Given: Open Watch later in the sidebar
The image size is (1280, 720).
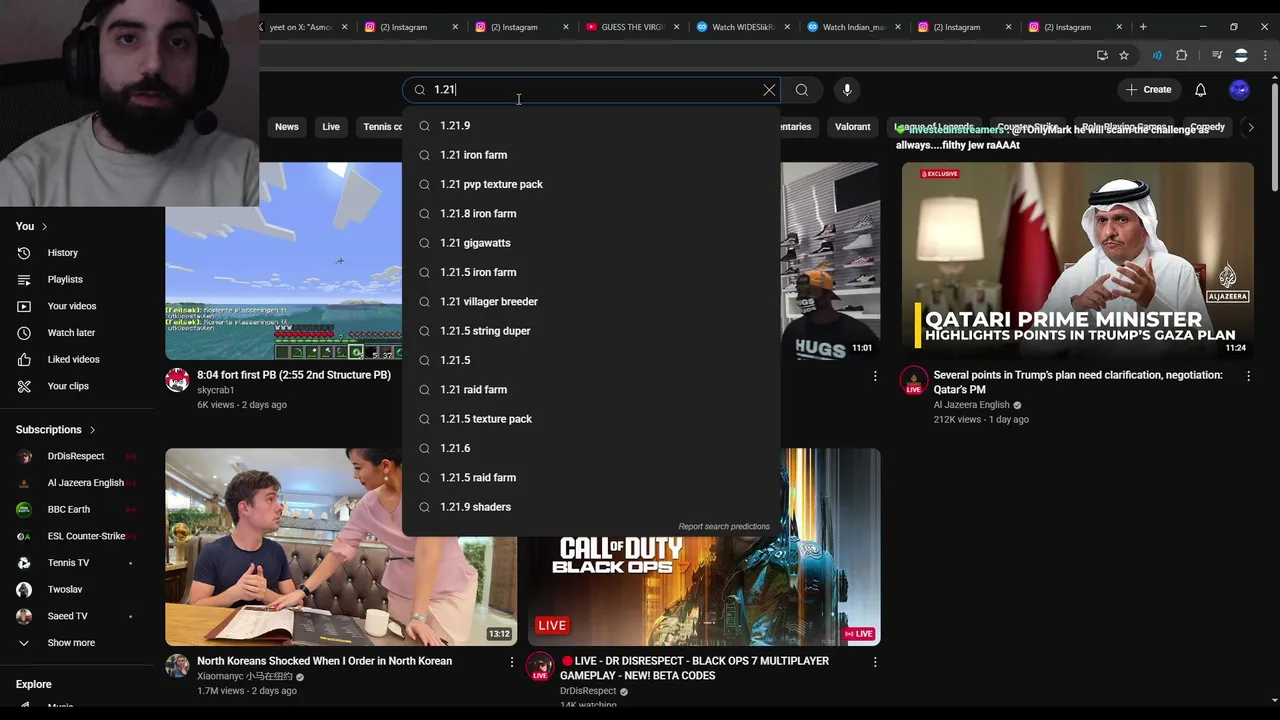Looking at the screenshot, I should click(x=71, y=333).
